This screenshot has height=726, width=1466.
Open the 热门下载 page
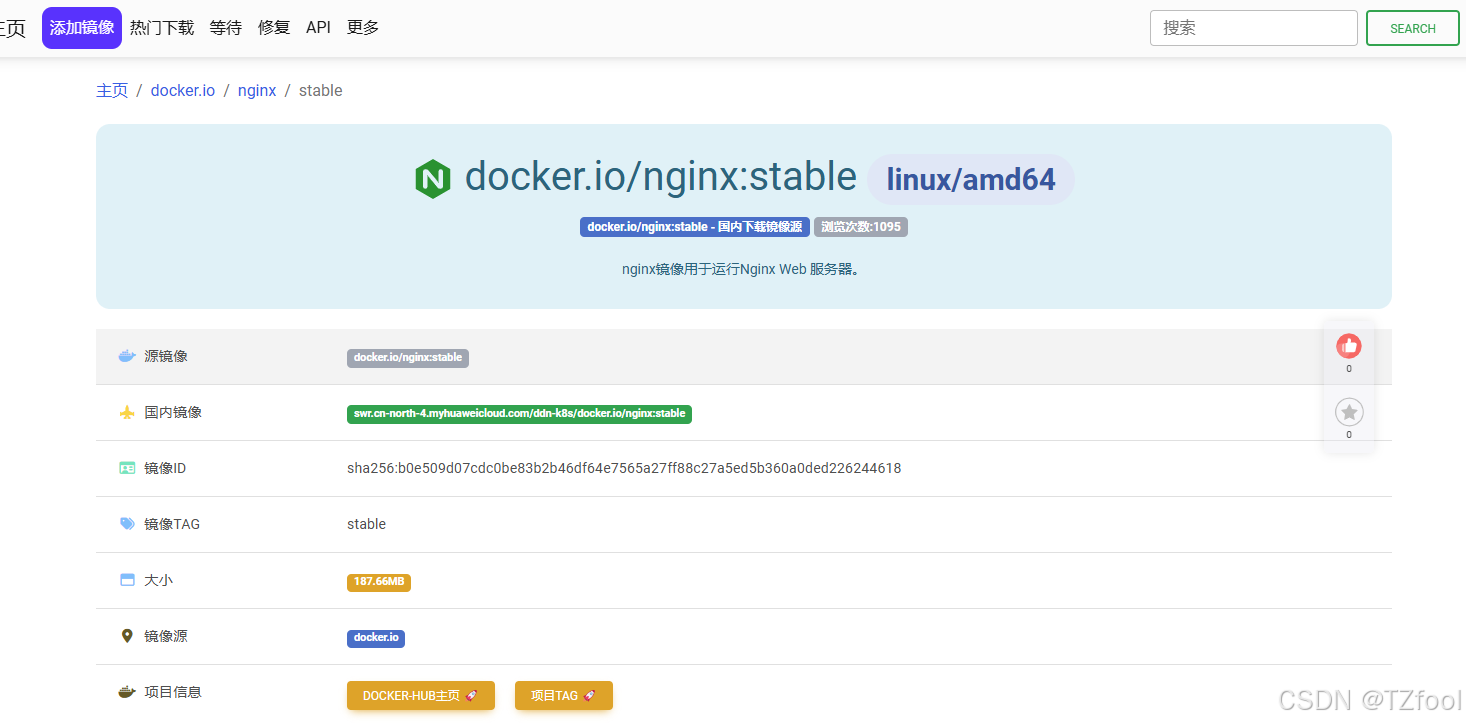[x=162, y=28]
